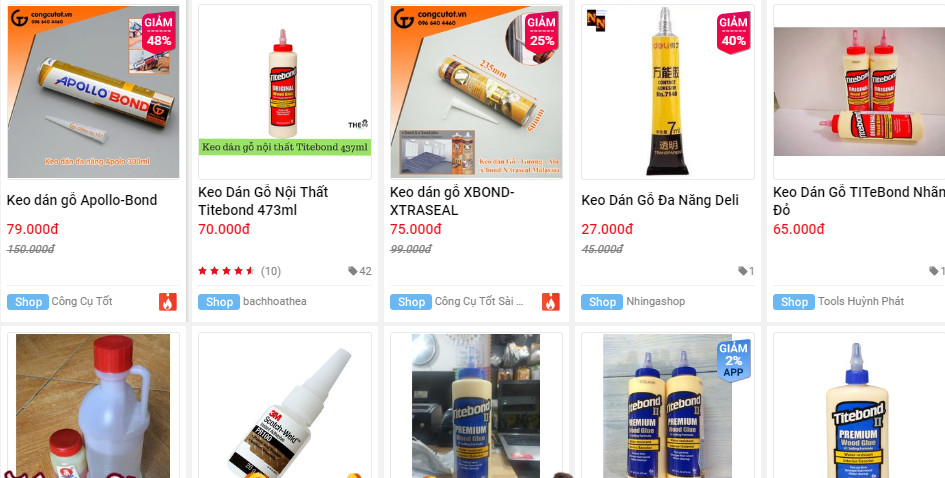This screenshot has height=478, width=945.
Task: Click the 25% discount badge on XBOND image
Action: (541, 31)
